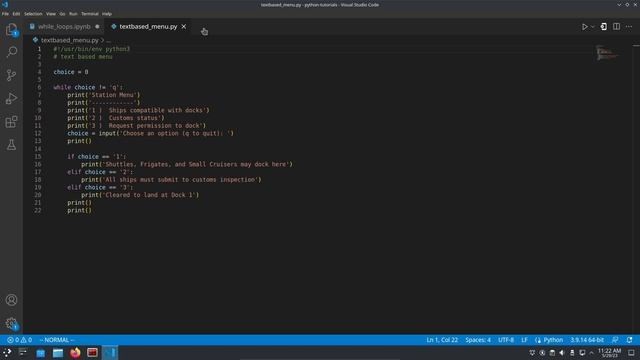Open the Search view in the activity bar
The width and height of the screenshot is (640, 360).
[11, 52]
